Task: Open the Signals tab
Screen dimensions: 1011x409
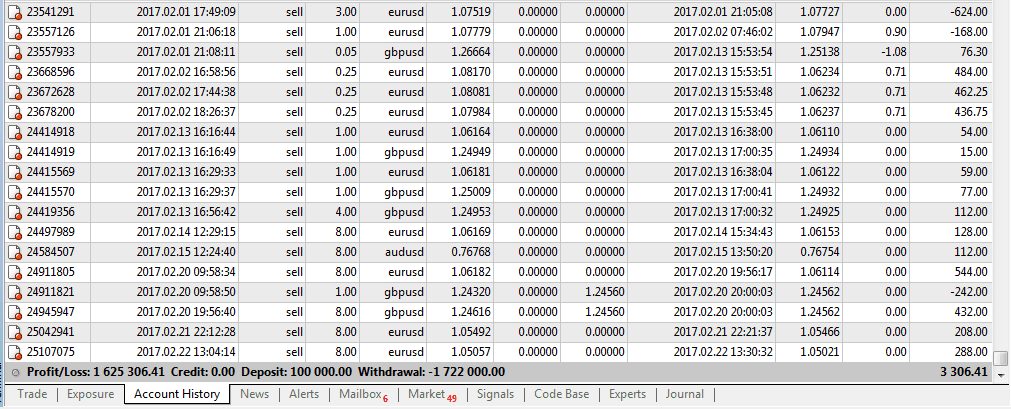Action: click(496, 394)
